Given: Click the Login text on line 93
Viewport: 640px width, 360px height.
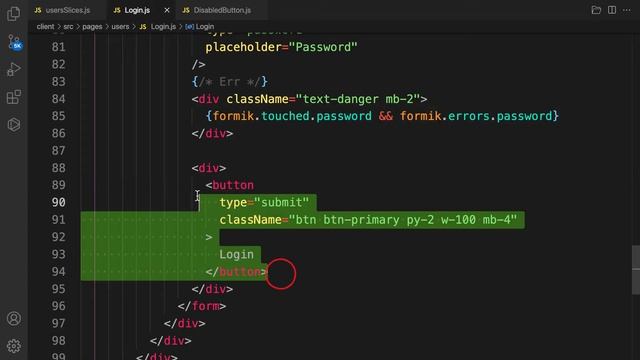Looking at the screenshot, I should [x=236, y=255].
